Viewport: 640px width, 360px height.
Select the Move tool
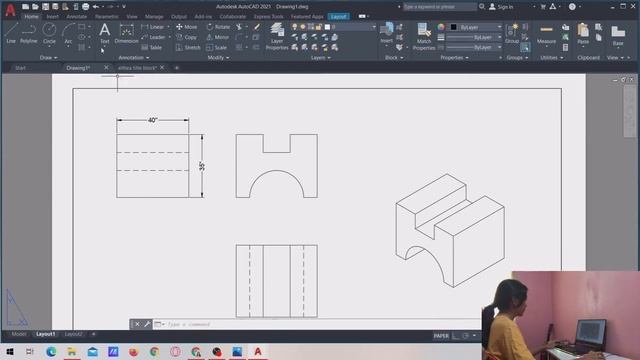[x=187, y=27]
